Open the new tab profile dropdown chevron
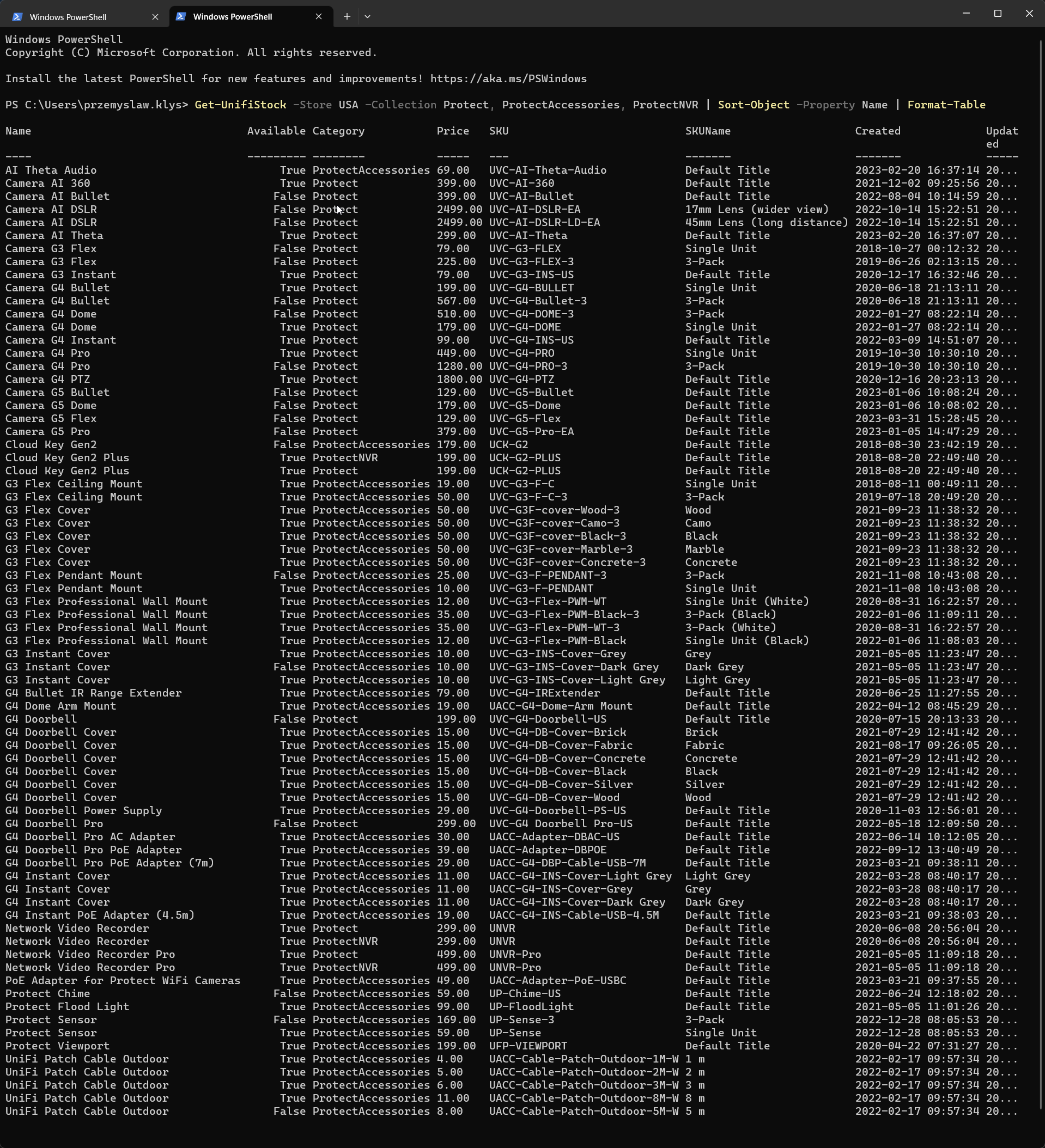Screen dimensions: 1045x1148 [x=367, y=16]
